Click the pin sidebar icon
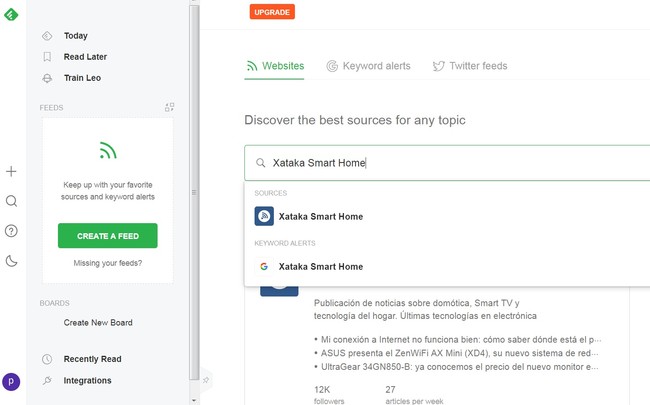 point(206,380)
